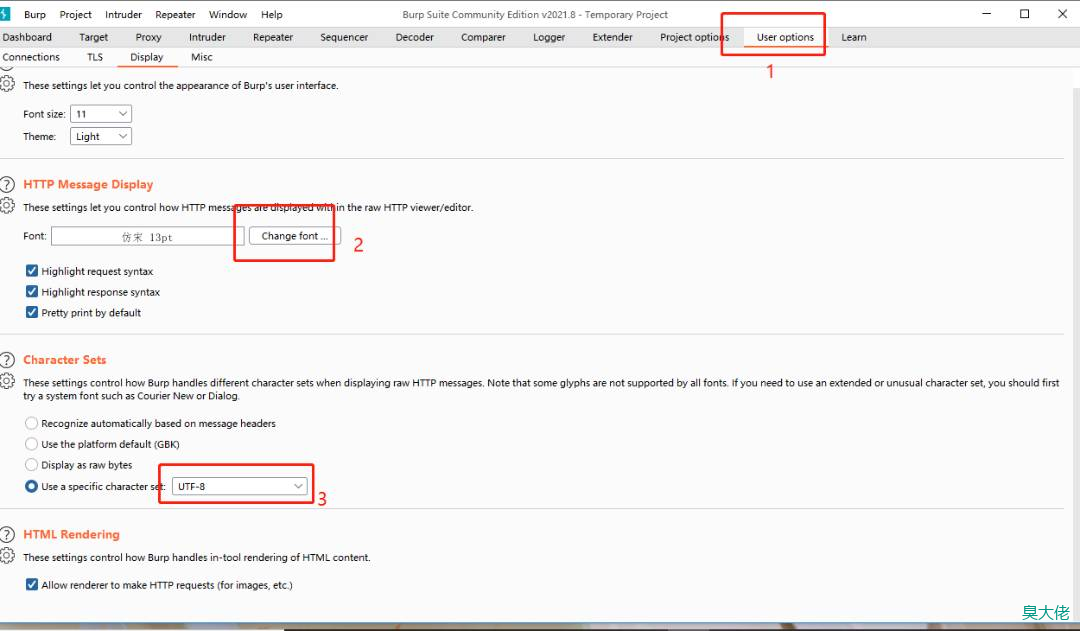The image size is (1080, 631).
Task: Open the Burp menu
Action: (x=34, y=14)
